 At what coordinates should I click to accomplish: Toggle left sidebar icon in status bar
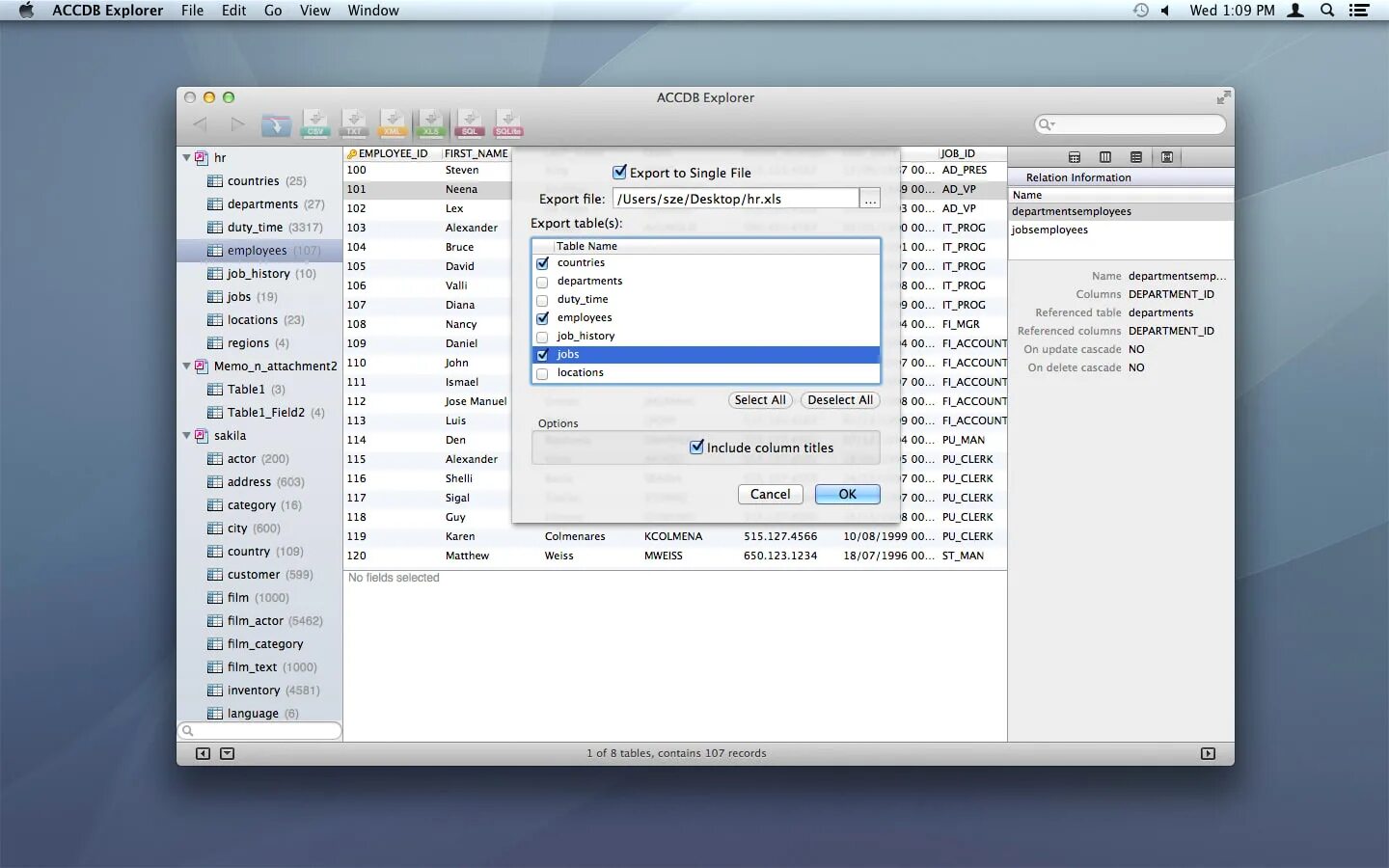203,753
